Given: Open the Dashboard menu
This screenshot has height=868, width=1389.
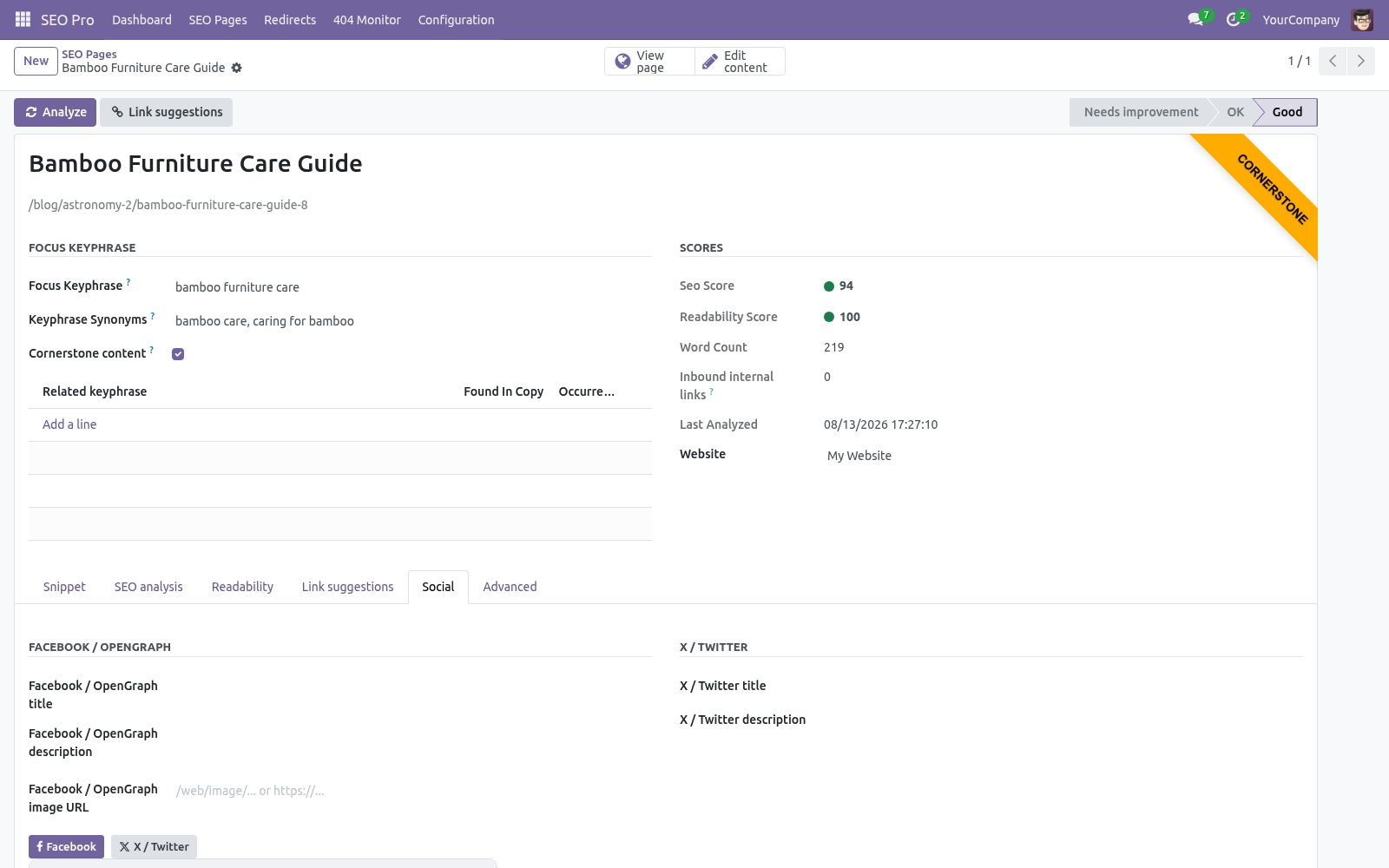Looking at the screenshot, I should click(142, 20).
